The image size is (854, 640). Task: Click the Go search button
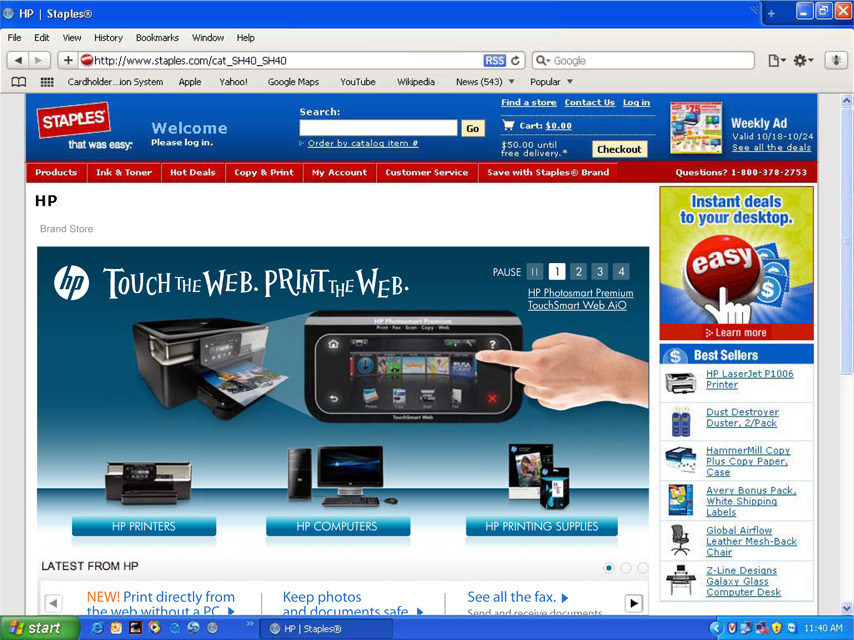[473, 129]
